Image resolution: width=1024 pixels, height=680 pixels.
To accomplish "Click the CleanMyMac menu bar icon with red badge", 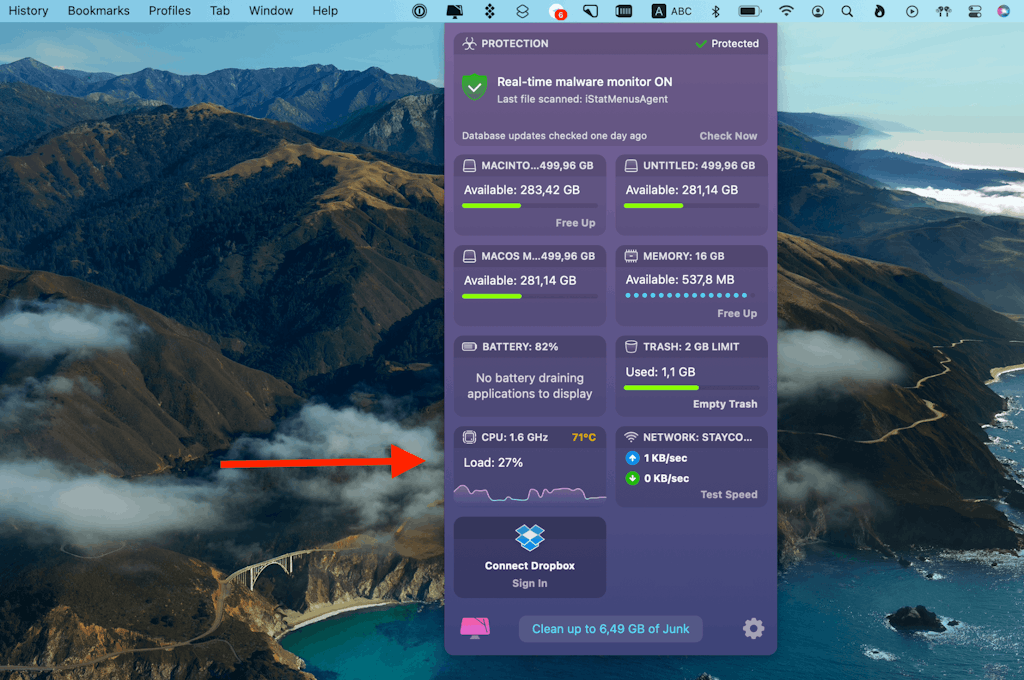I will (x=558, y=11).
